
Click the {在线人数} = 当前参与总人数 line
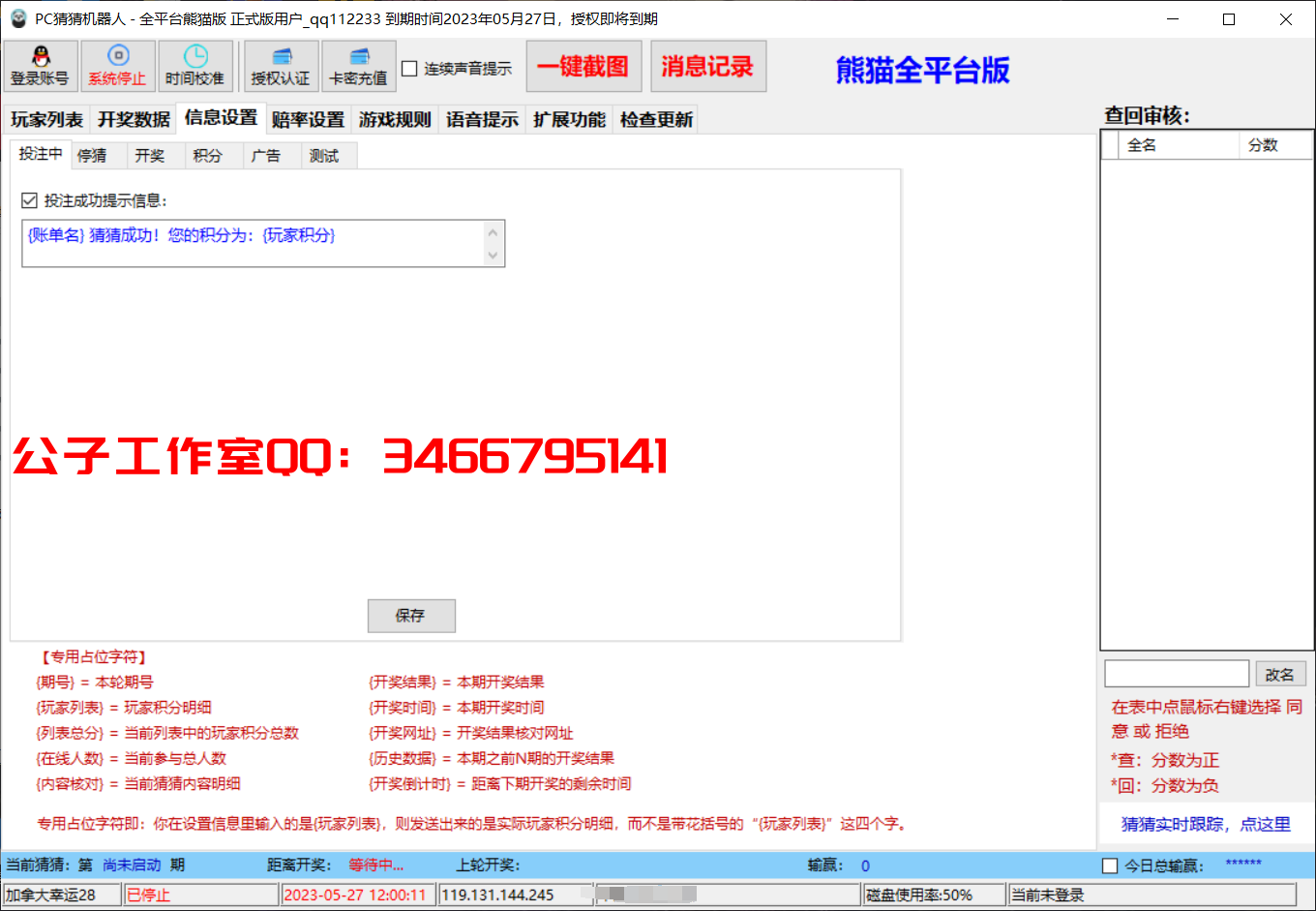(x=131, y=758)
